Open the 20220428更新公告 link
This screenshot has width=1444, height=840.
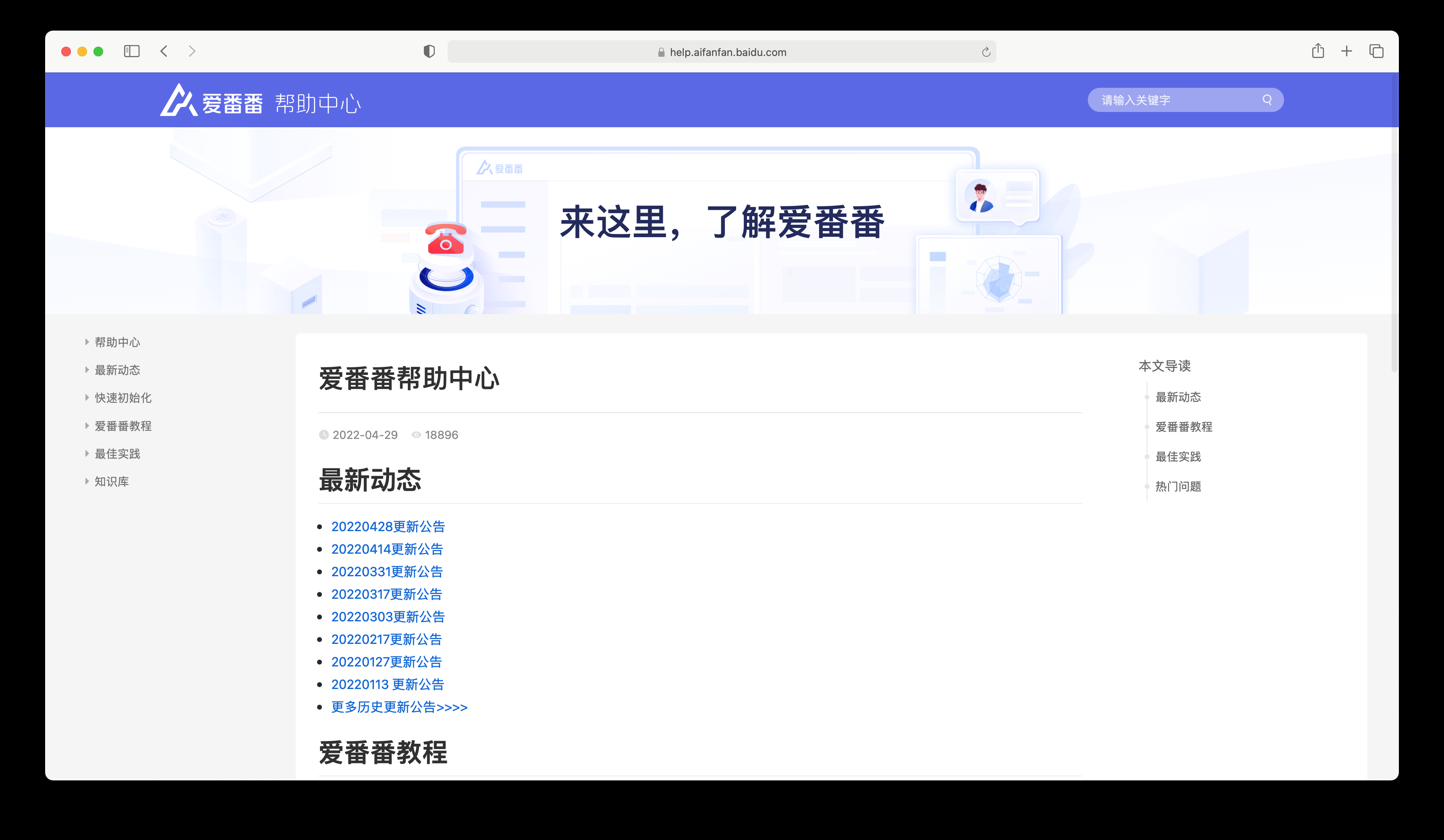point(388,526)
